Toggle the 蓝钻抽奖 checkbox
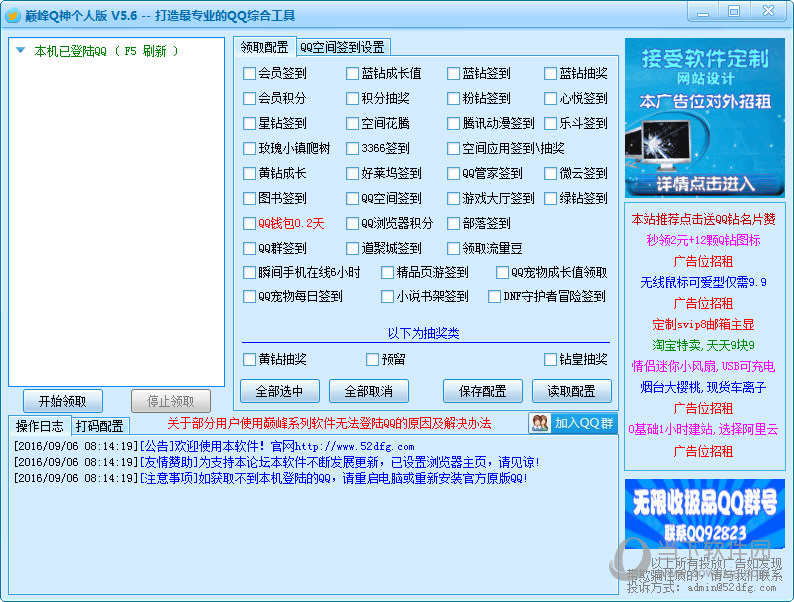 pos(551,73)
